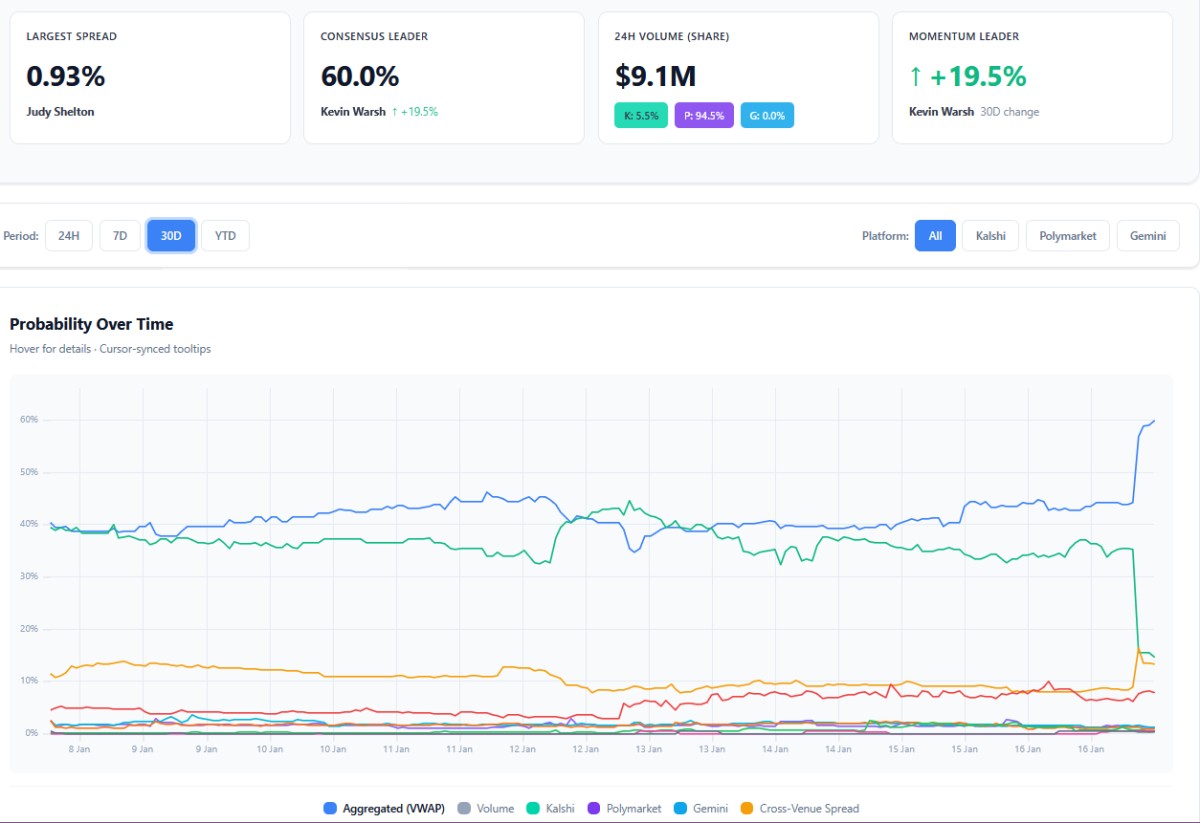Image resolution: width=1200 pixels, height=823 pixels.
Task: Click the gray Volume legend dot
Action: point(464,808)
